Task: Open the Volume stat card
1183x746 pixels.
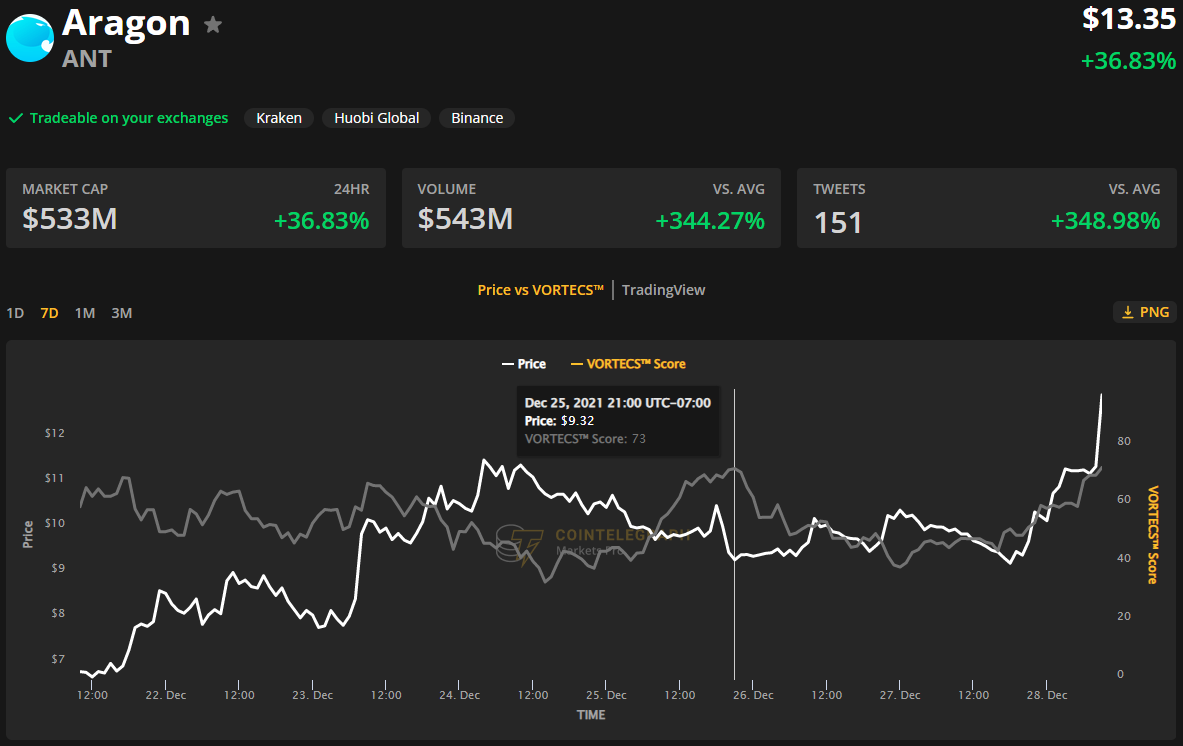Action: [591, 208]
